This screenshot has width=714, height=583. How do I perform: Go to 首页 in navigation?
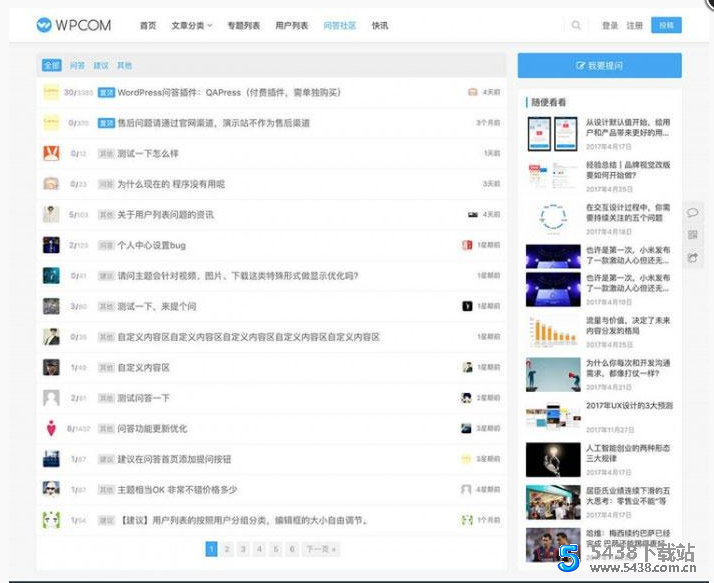coord(148,26)
